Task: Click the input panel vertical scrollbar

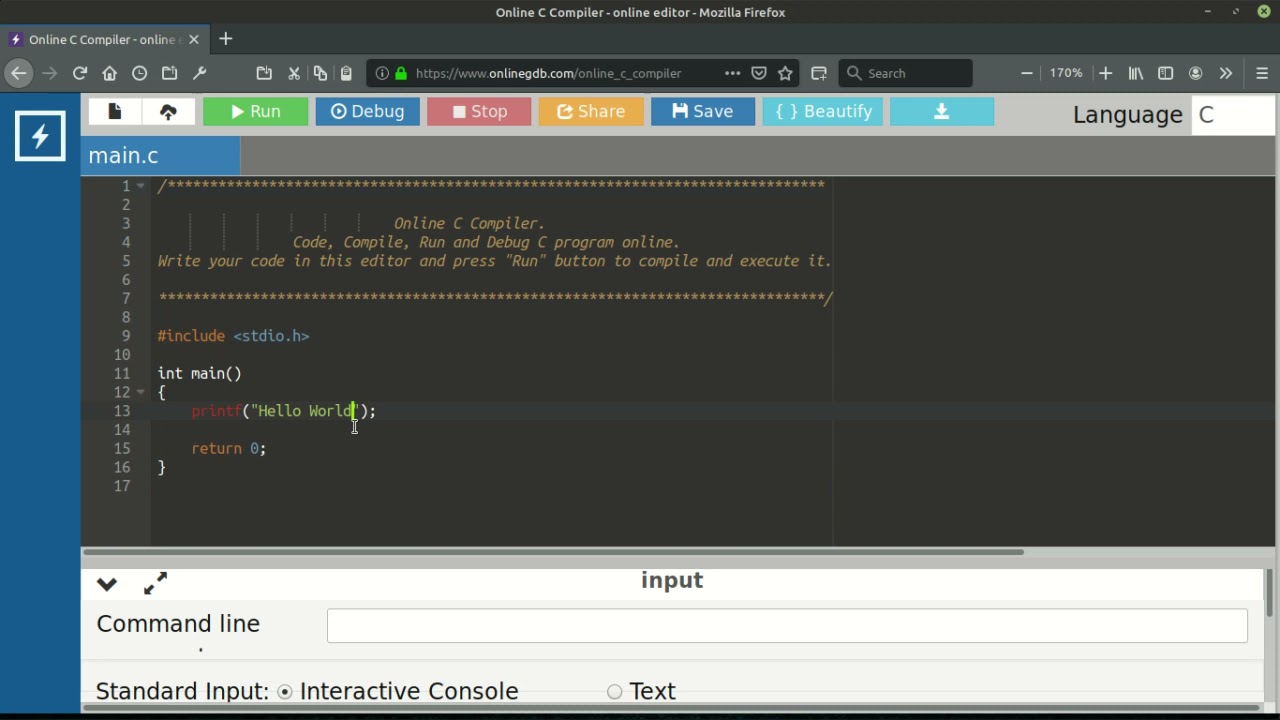Action: (x=1269, y=593)
